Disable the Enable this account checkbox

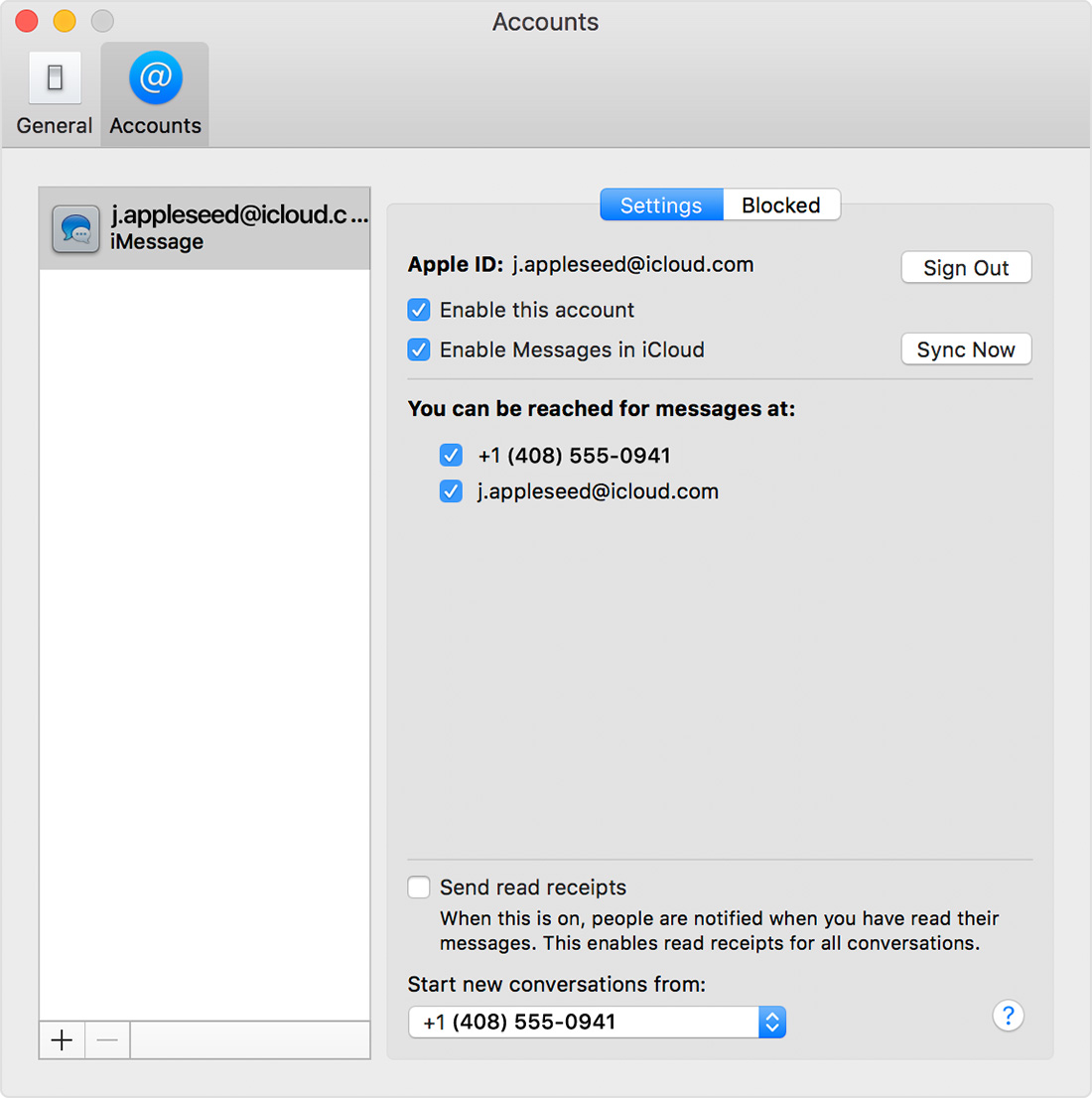pos(419,310)
